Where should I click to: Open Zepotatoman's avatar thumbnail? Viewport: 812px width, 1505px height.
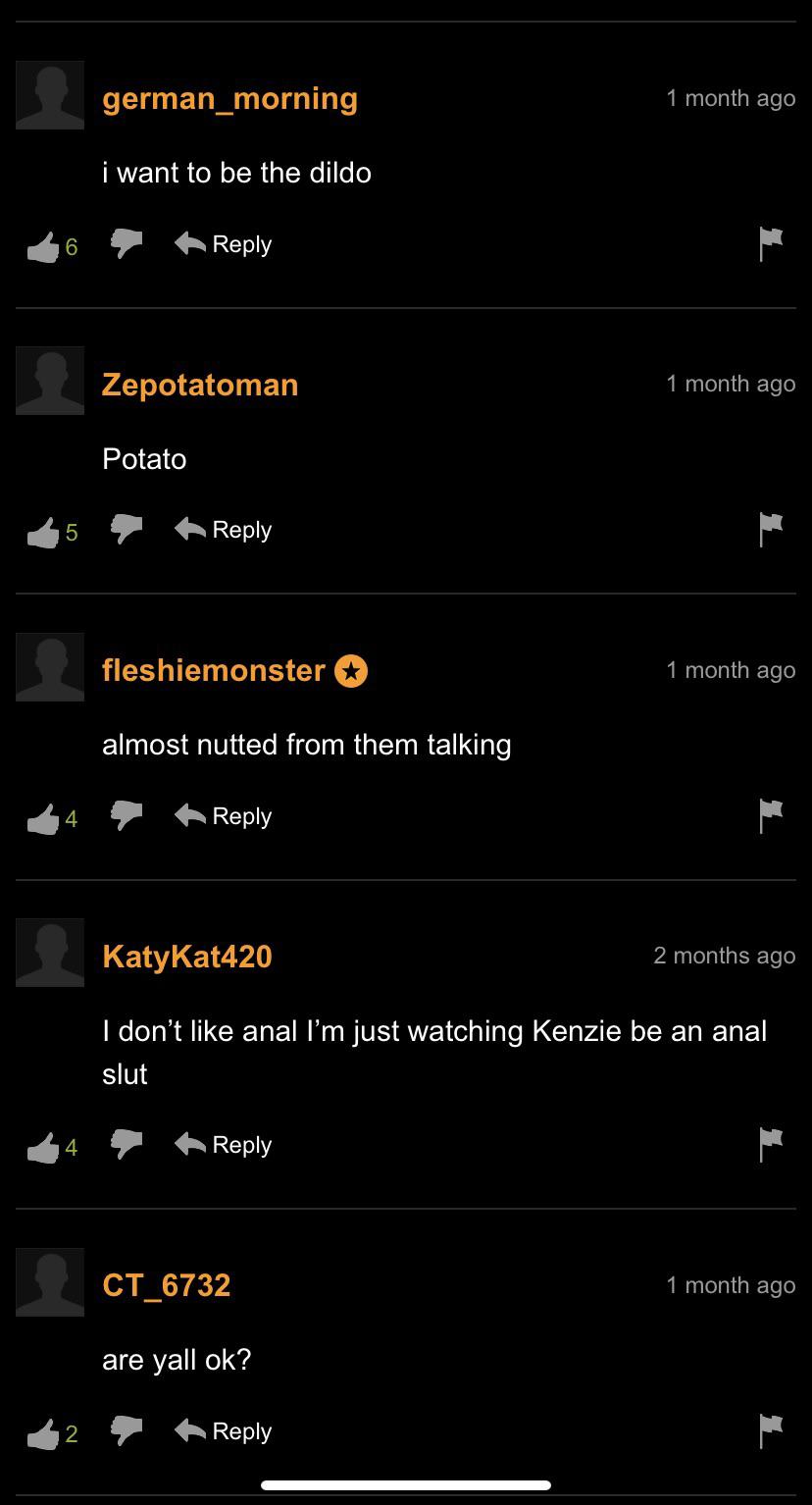pyautogui.click(x=50, y=381)
